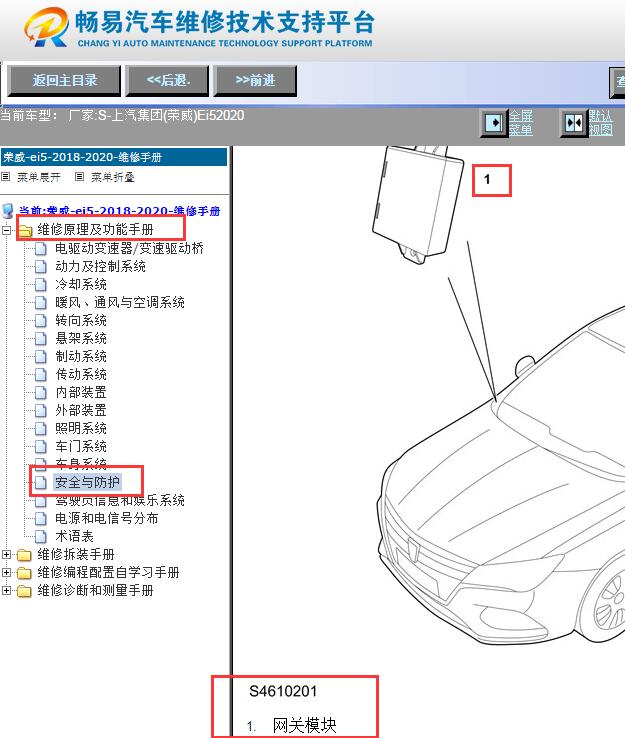Click page icon beside 外部装置
The width and height of the screenshot is (625, 738).
(41, 410)
